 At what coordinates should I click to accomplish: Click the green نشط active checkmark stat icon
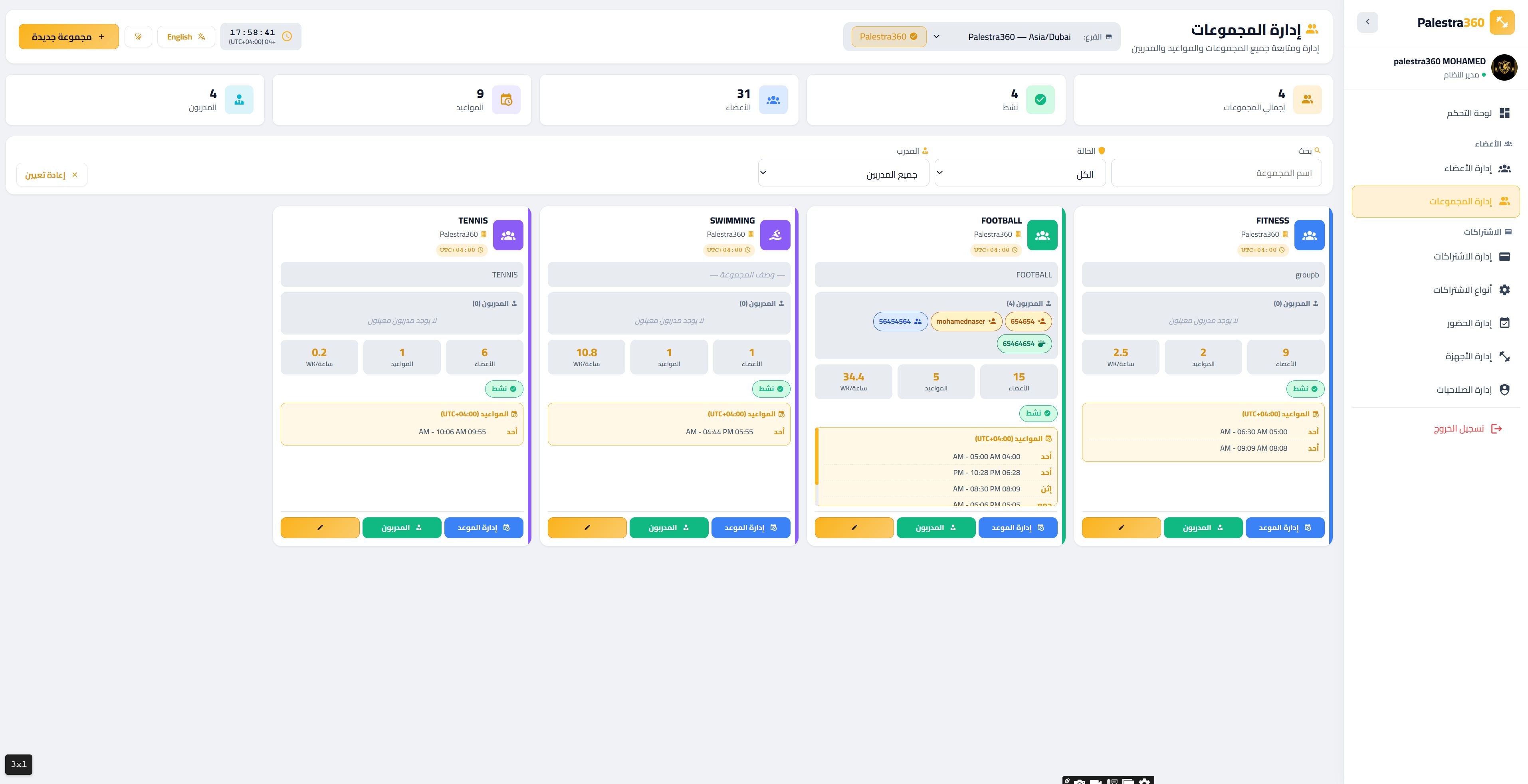pos(1040,100)
